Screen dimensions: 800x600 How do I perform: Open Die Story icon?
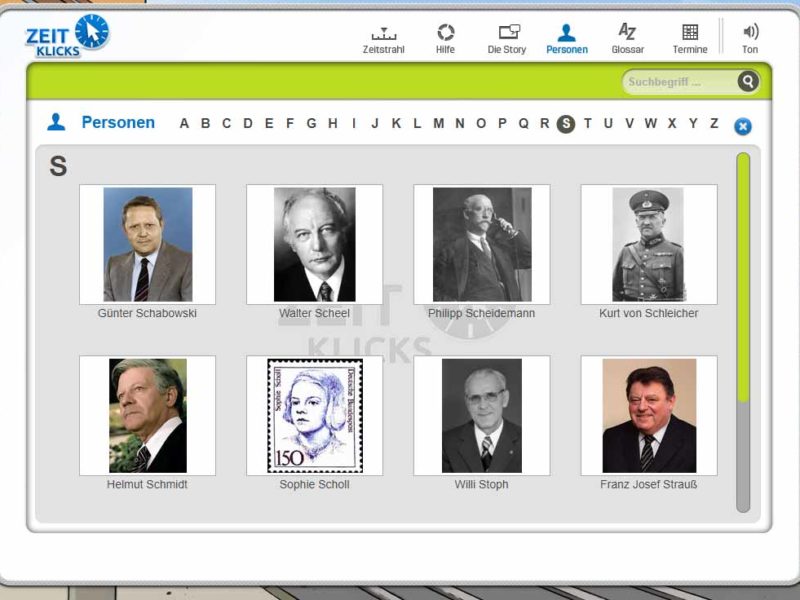tap(509, 32)
